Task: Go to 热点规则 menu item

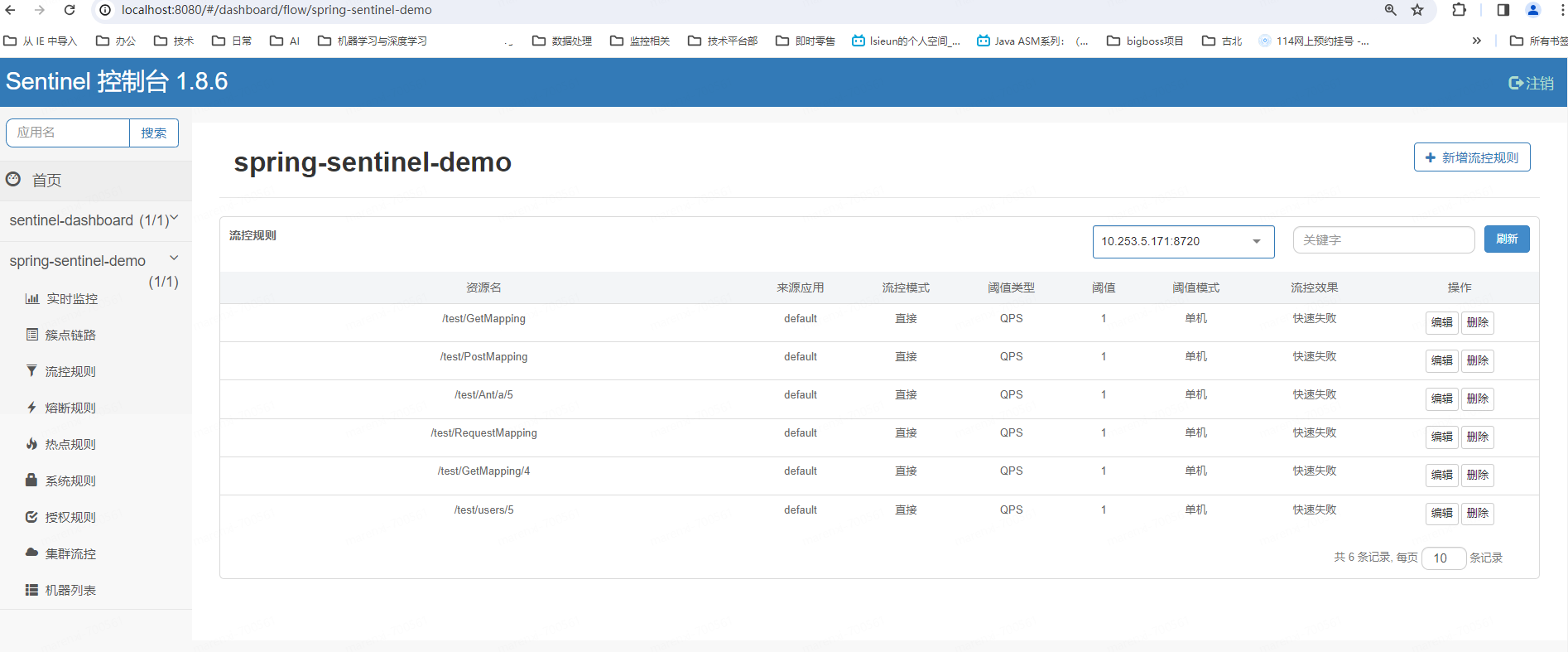Action: 70,444
